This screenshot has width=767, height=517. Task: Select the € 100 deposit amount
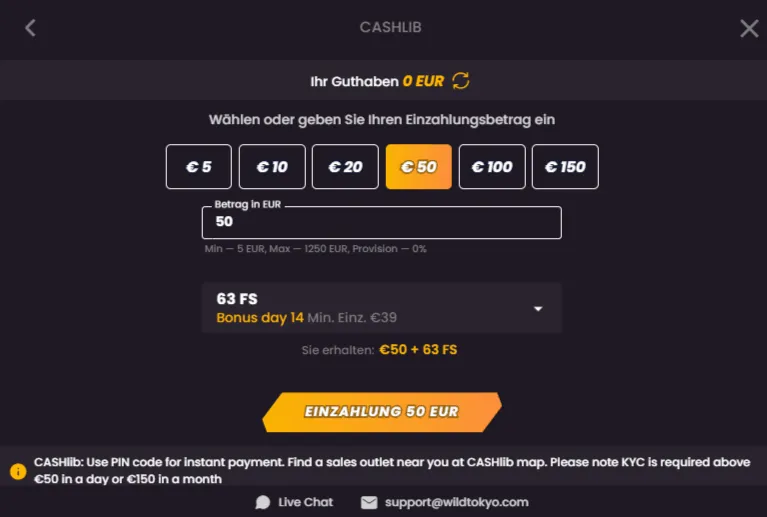(492, 167)
